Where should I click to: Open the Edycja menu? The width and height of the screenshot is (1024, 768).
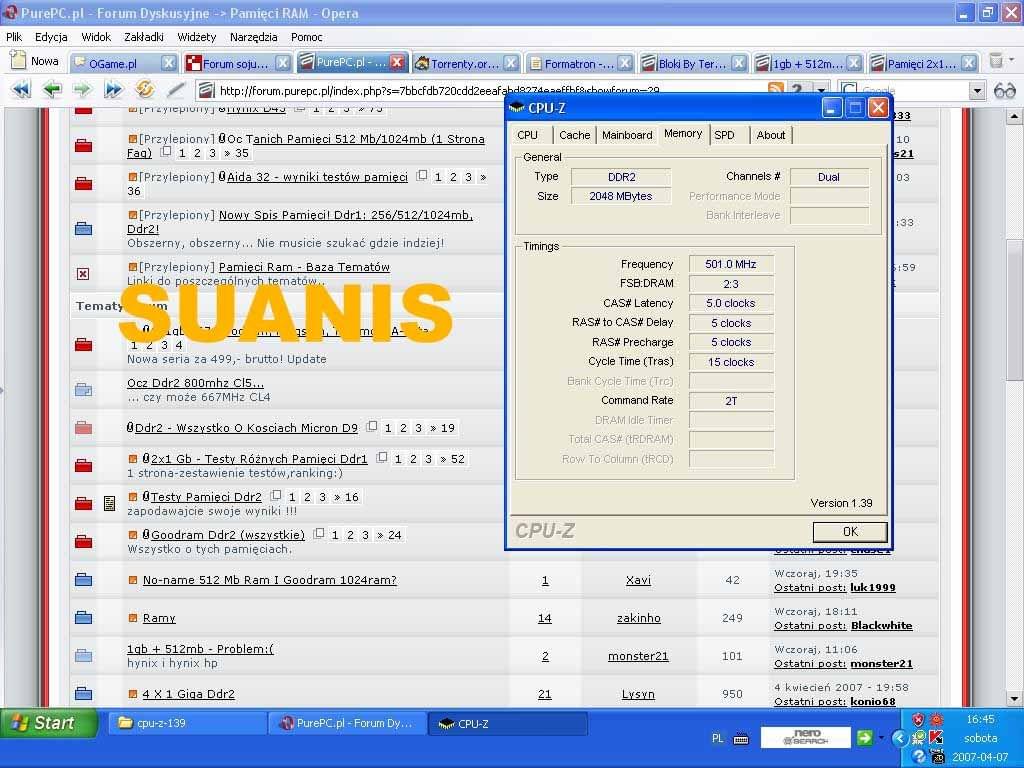tap(51, 37)
